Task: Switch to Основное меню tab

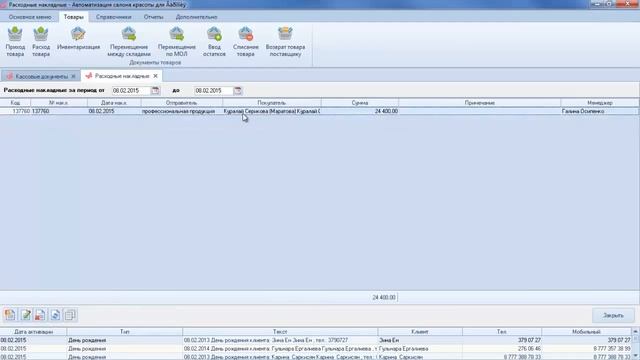Action: tap(30, 17)
